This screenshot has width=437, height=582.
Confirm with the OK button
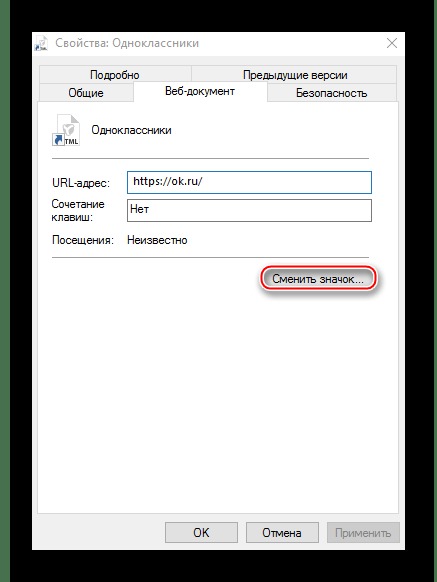[x=201, y=533]
